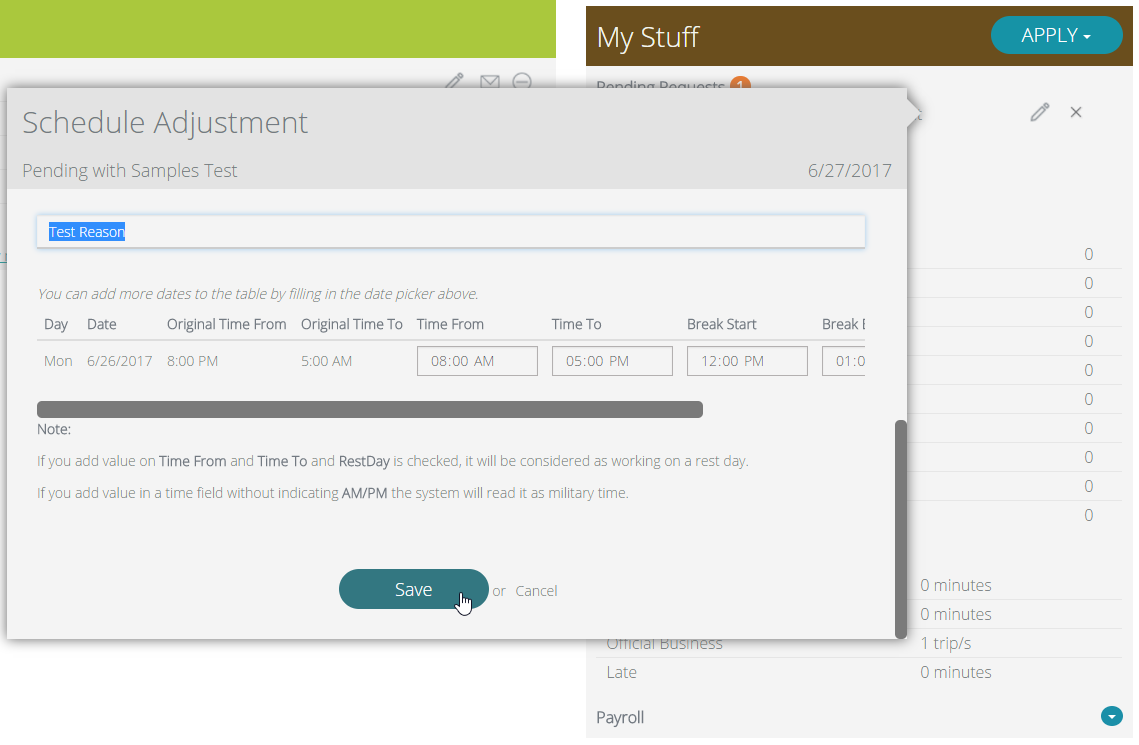The image size is (1139, 745).
Task: Select the Test Reason text field
Action: pos(452,231)
